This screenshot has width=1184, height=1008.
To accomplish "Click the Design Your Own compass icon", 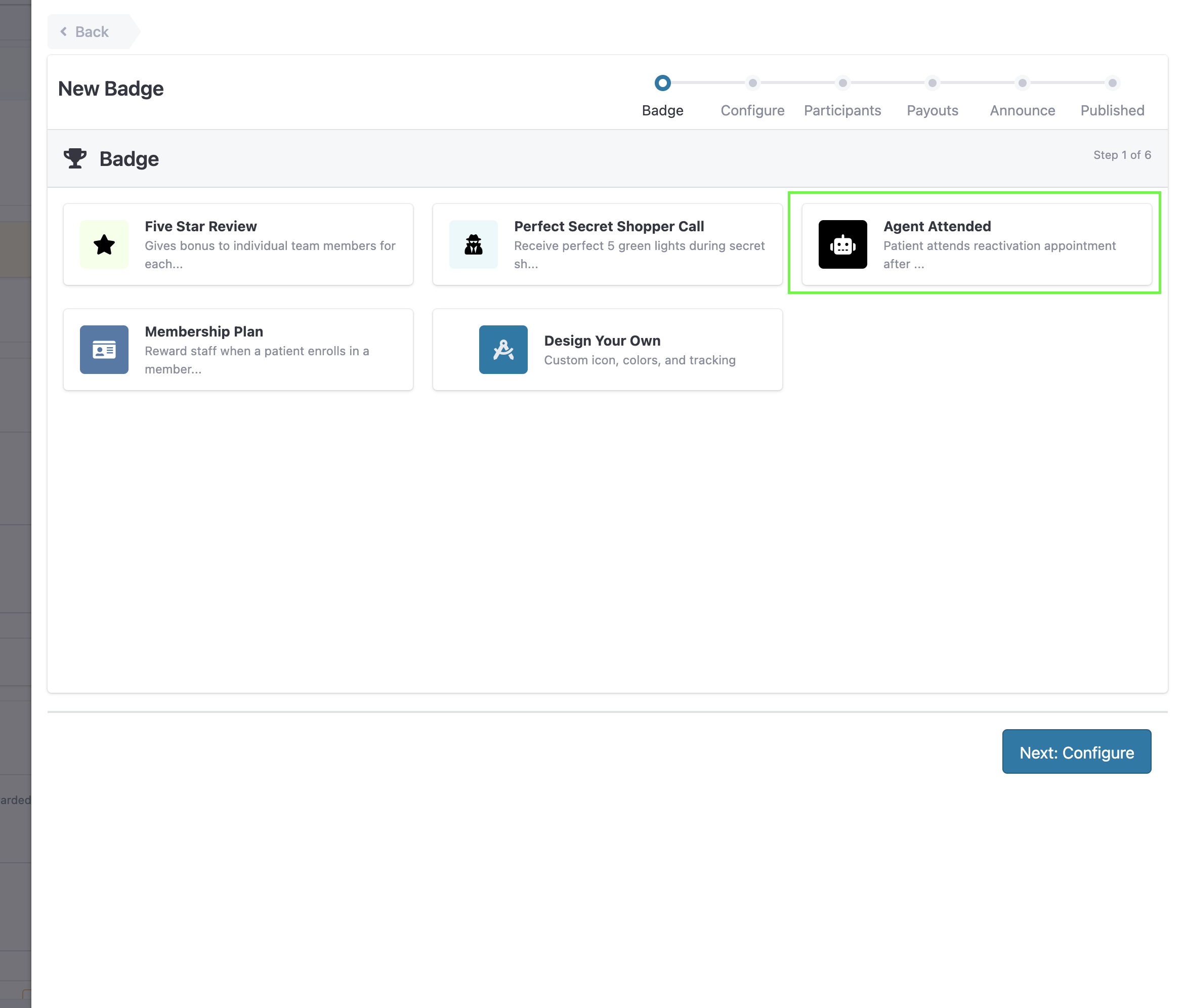I will pyautogui.click(x=503, y=350).
